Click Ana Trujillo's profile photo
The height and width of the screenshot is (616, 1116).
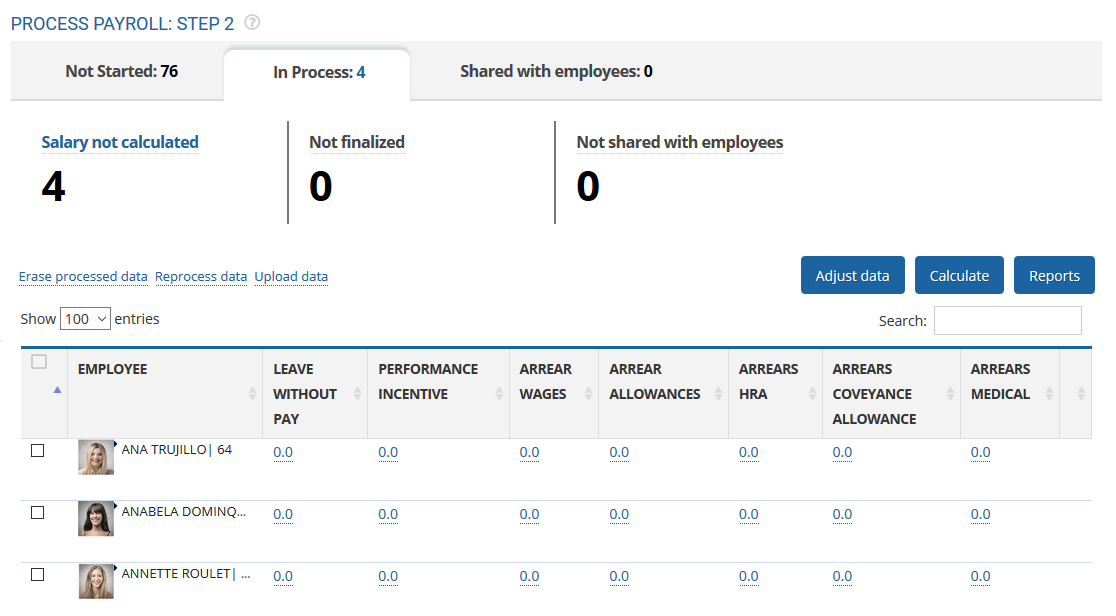[x=96, y=458]
